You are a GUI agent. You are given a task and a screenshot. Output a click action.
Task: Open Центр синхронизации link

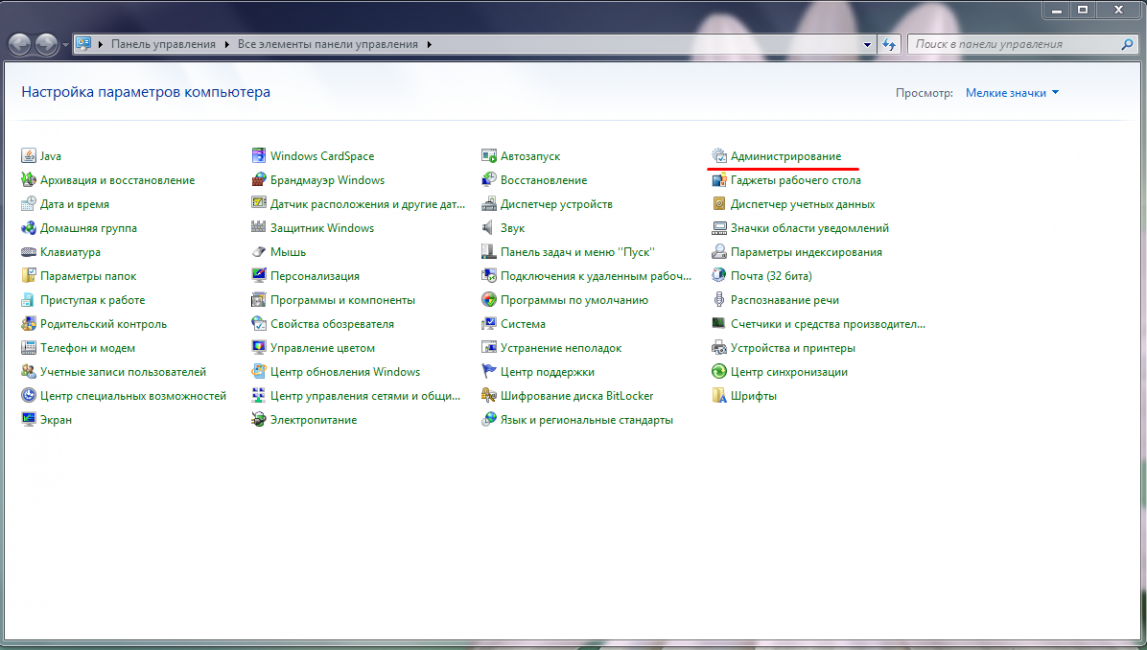click(789, 371)
